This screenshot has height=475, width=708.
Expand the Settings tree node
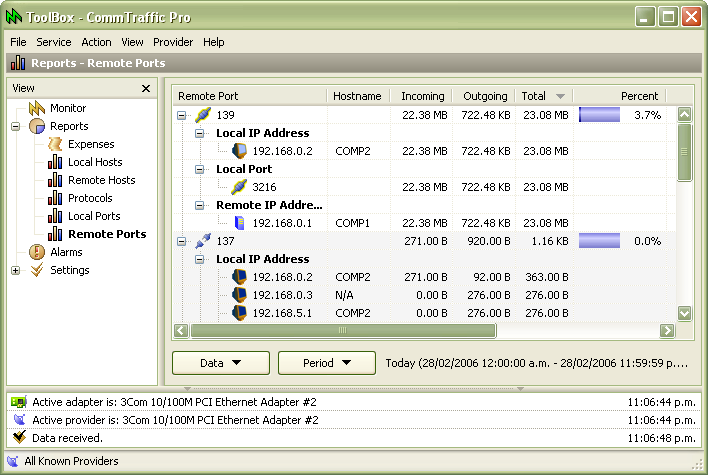pos(16,270)
